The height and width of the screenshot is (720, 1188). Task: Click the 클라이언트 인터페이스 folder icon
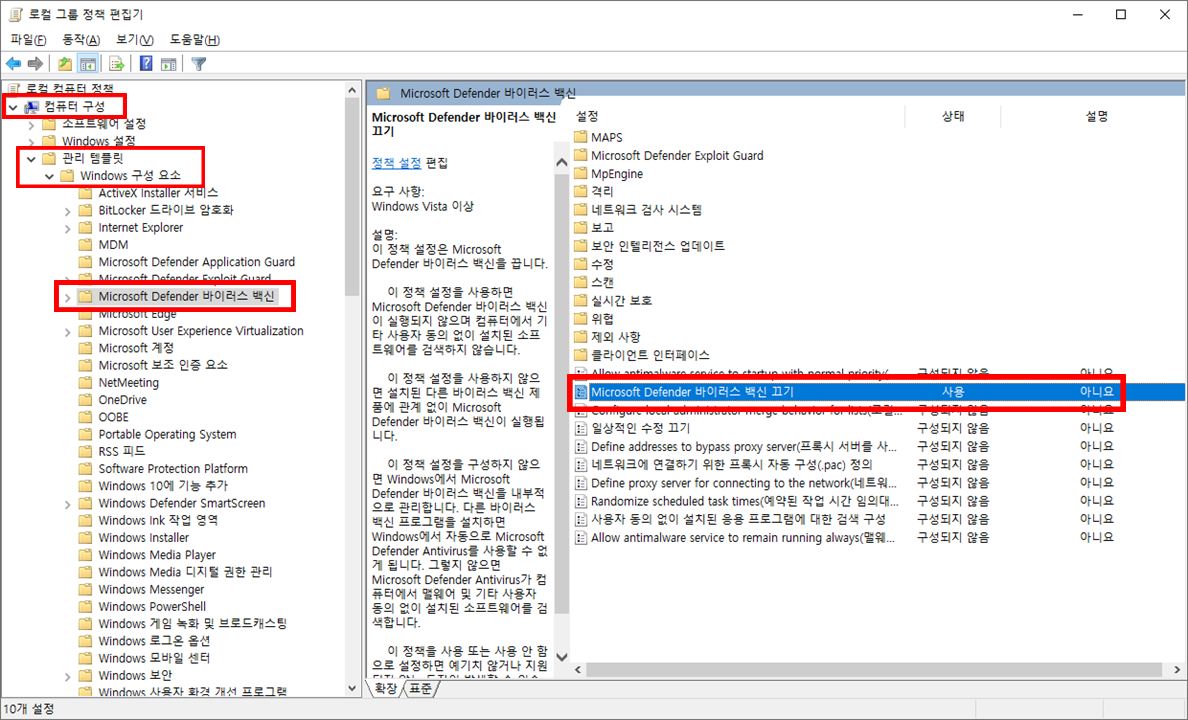pos(581,355)
